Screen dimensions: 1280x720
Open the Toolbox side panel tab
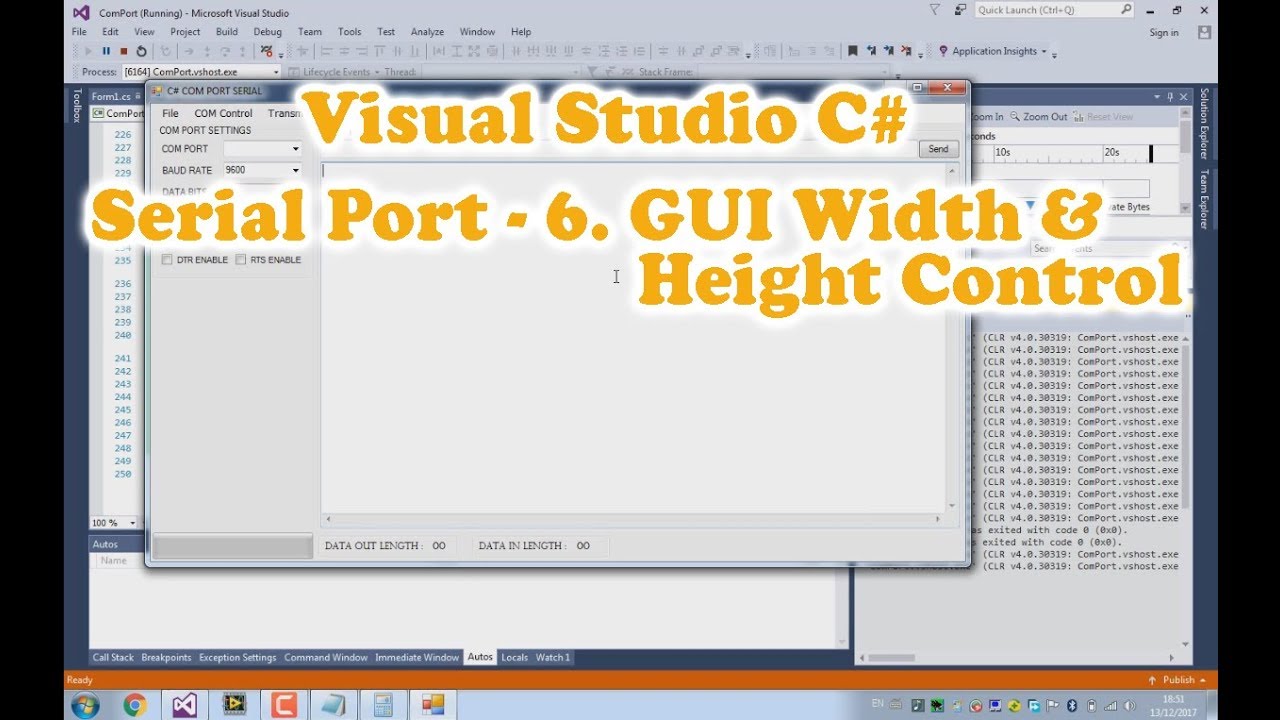coord(76,106)
